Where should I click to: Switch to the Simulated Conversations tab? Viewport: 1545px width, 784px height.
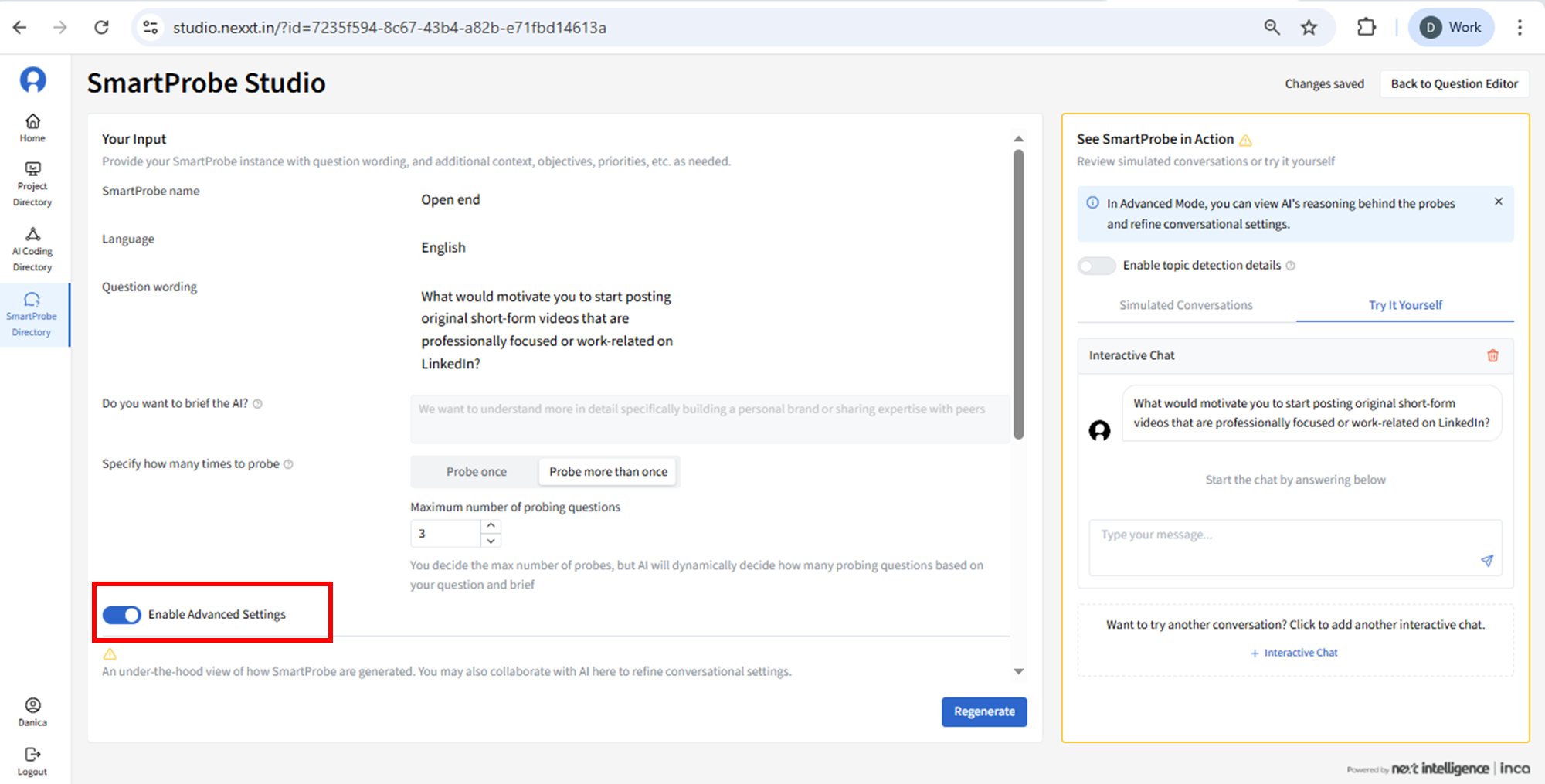click(x=1186, y=305)
